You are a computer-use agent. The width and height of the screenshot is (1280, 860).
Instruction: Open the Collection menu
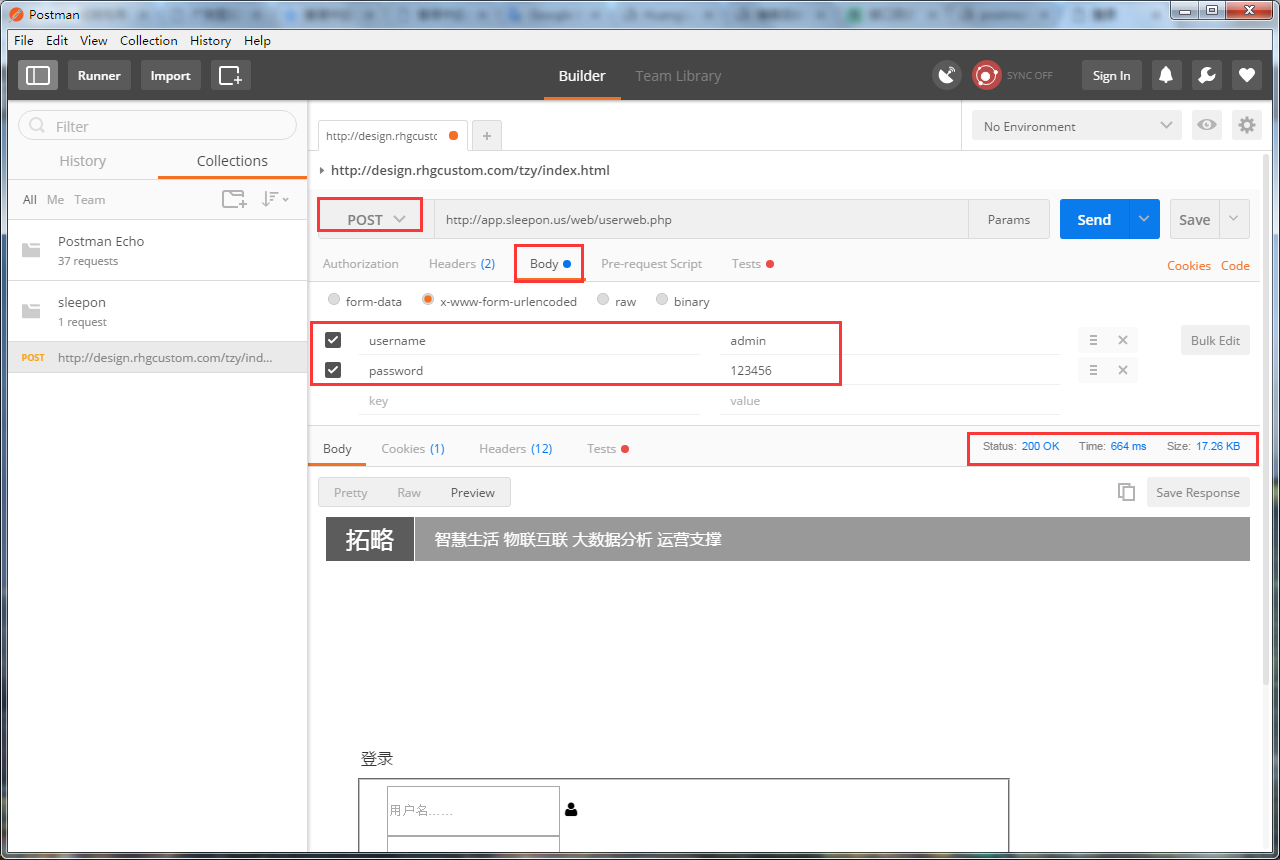click(x=149, y=40)
